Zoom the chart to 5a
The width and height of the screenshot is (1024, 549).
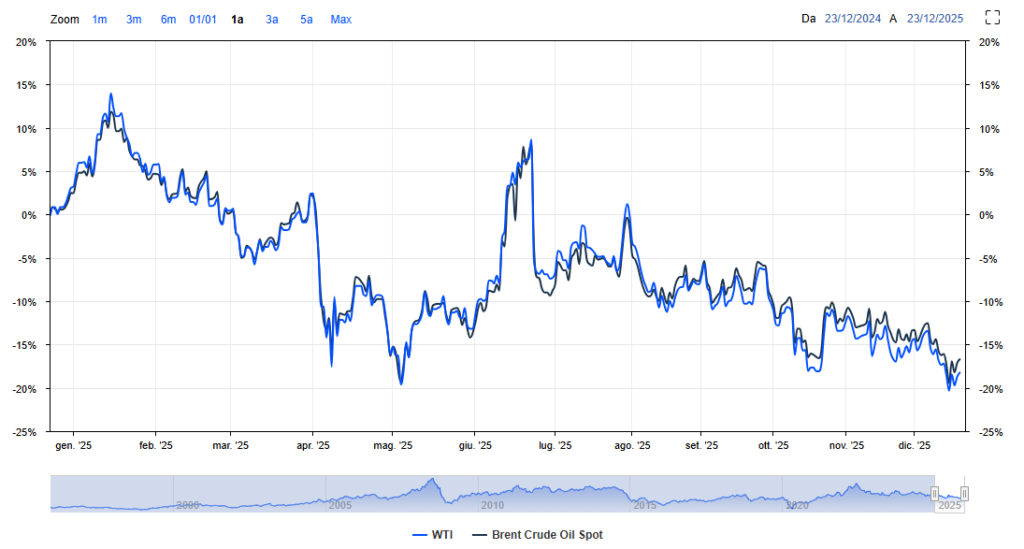click(306, 19)
